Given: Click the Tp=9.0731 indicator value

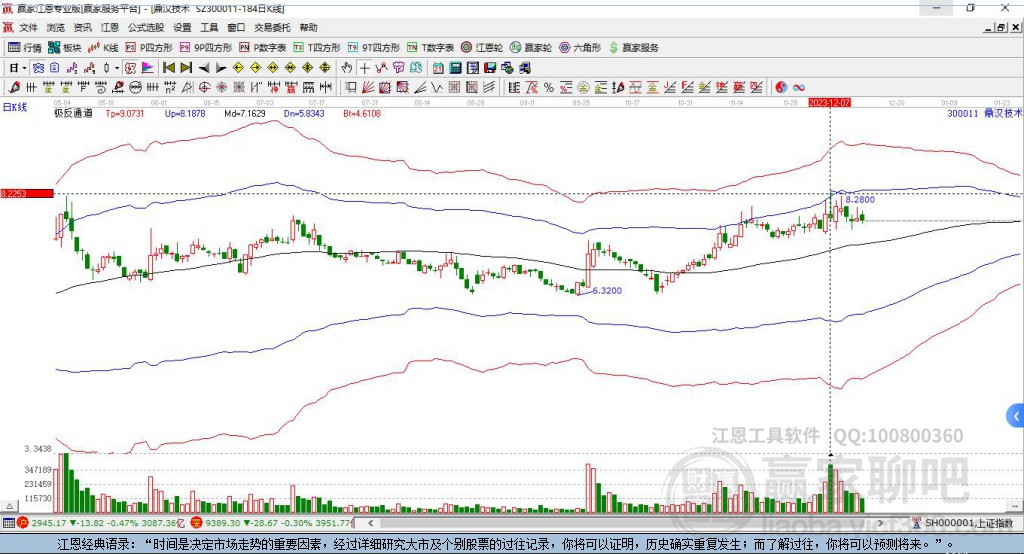Looking at the screenshot, I should click(125, 114).
